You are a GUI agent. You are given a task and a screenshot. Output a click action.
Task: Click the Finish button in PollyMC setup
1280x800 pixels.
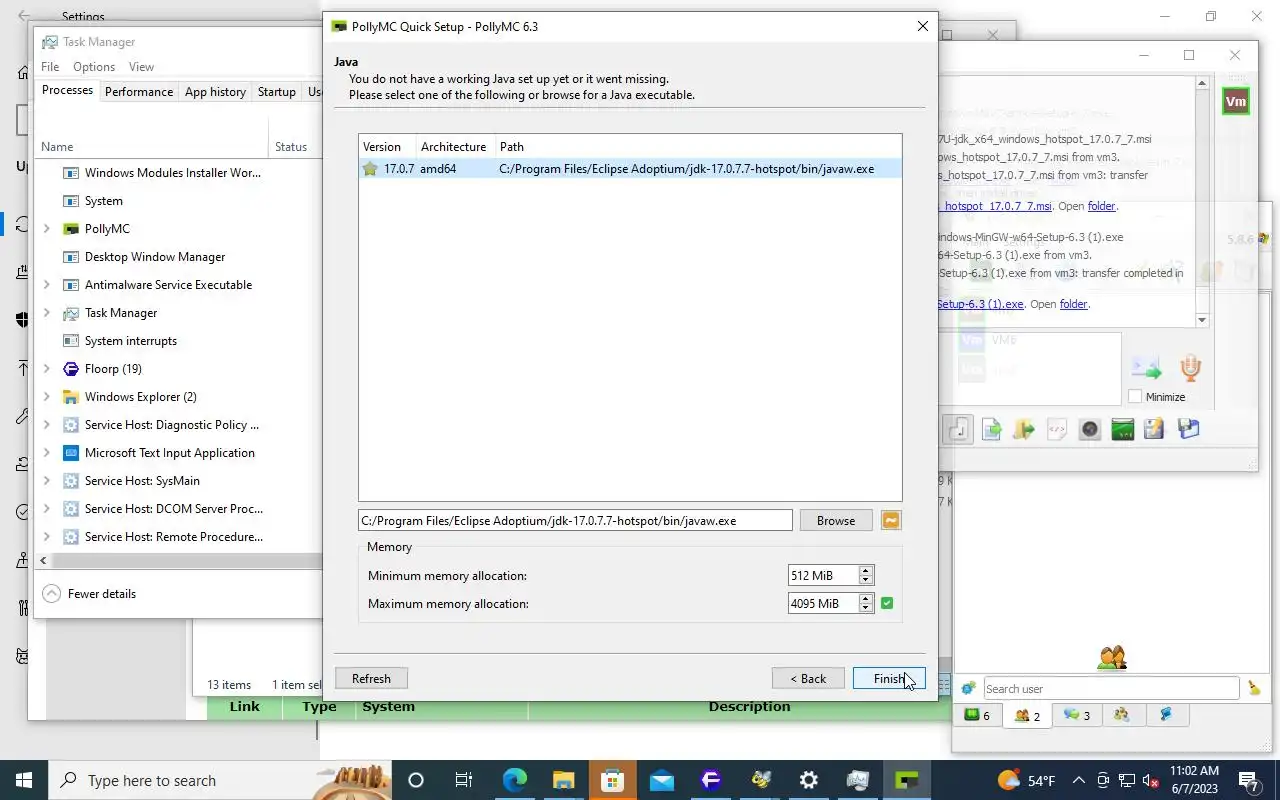point(889,678)
